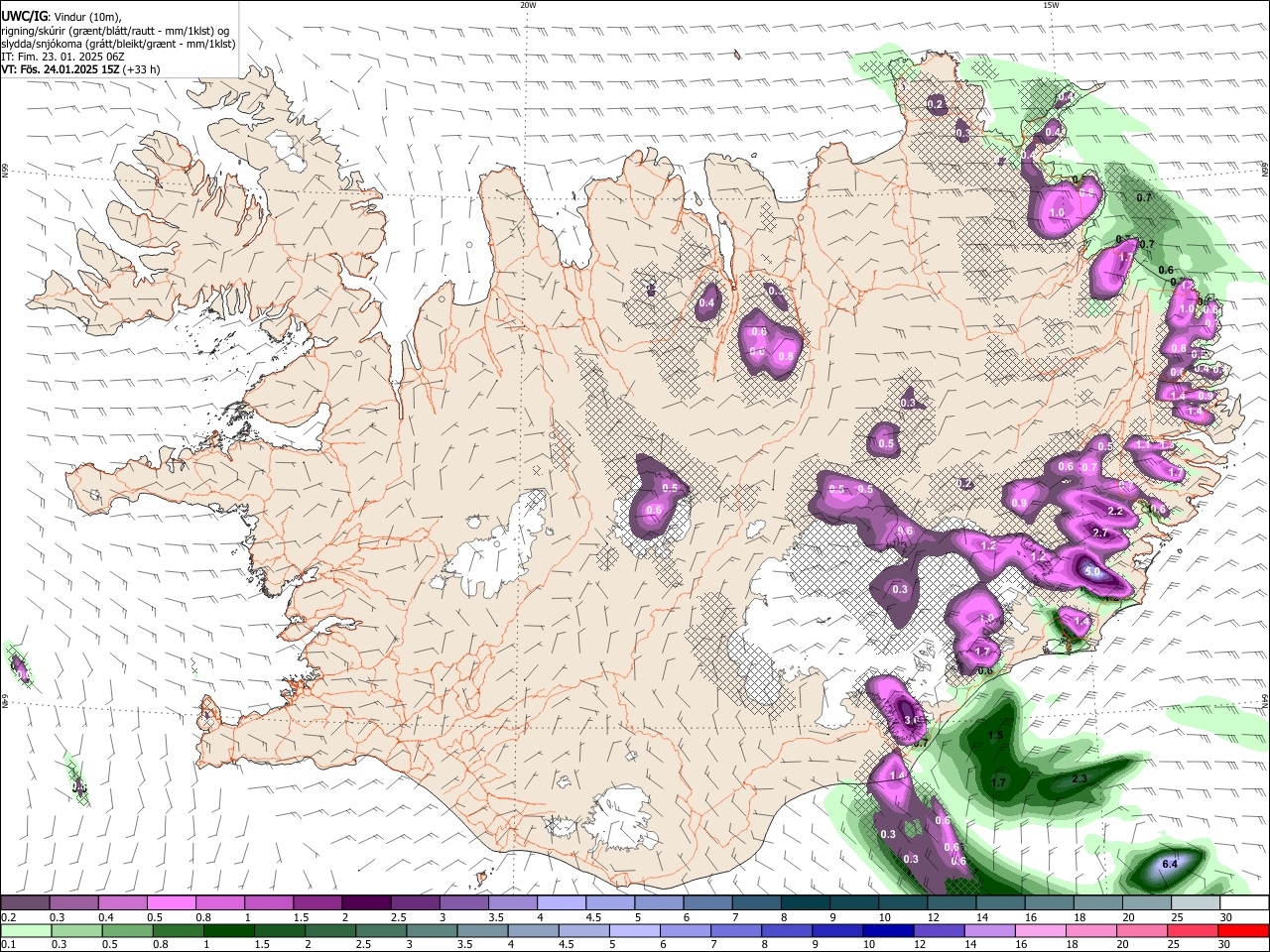Click the medium green rain swatch between 0.5 and 0.8
The height and width of the screenshot is (952, 1270).
(x=129, y=930)
